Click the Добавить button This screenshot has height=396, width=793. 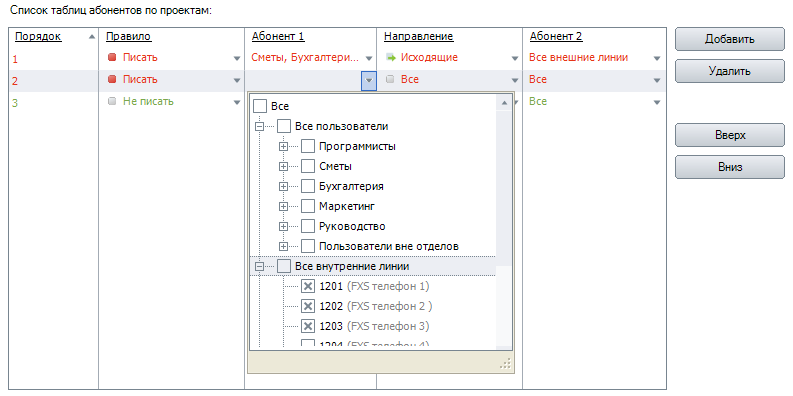(730, 39)
